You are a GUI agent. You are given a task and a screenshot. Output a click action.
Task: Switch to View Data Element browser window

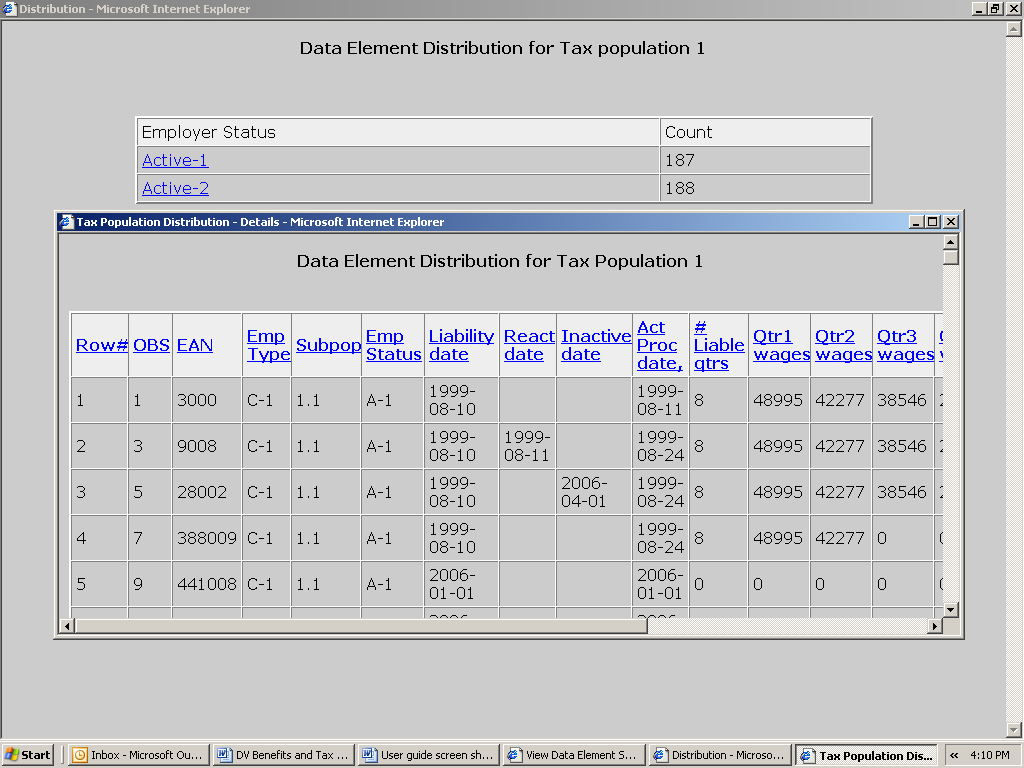tap(572, 755)
